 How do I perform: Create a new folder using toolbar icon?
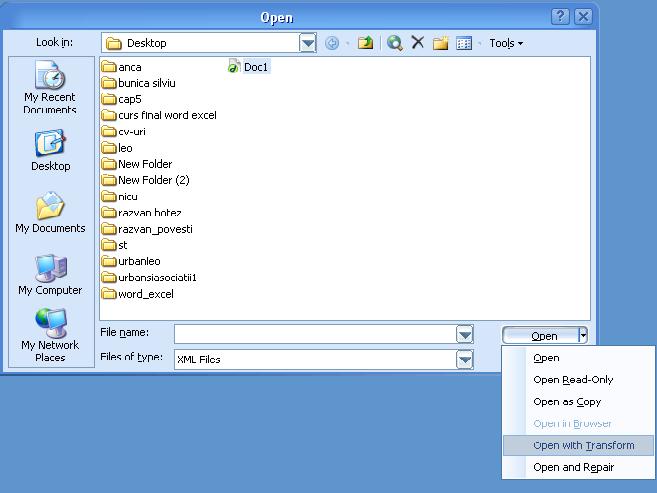[x=440, y=43]
